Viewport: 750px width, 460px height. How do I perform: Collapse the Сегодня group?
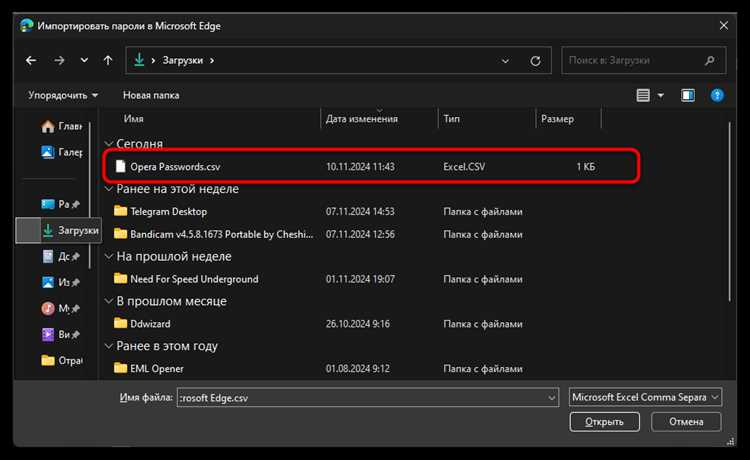point(109,143)
